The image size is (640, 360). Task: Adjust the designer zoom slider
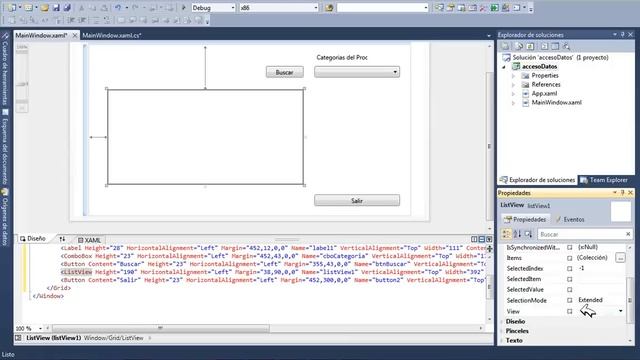[22, 84]
